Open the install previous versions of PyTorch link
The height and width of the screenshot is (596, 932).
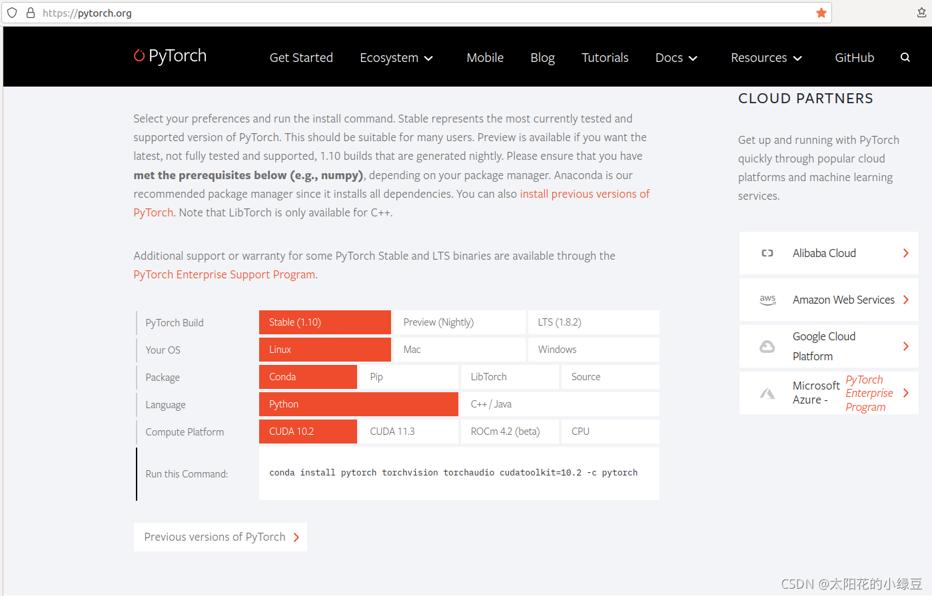pos(584,194)
